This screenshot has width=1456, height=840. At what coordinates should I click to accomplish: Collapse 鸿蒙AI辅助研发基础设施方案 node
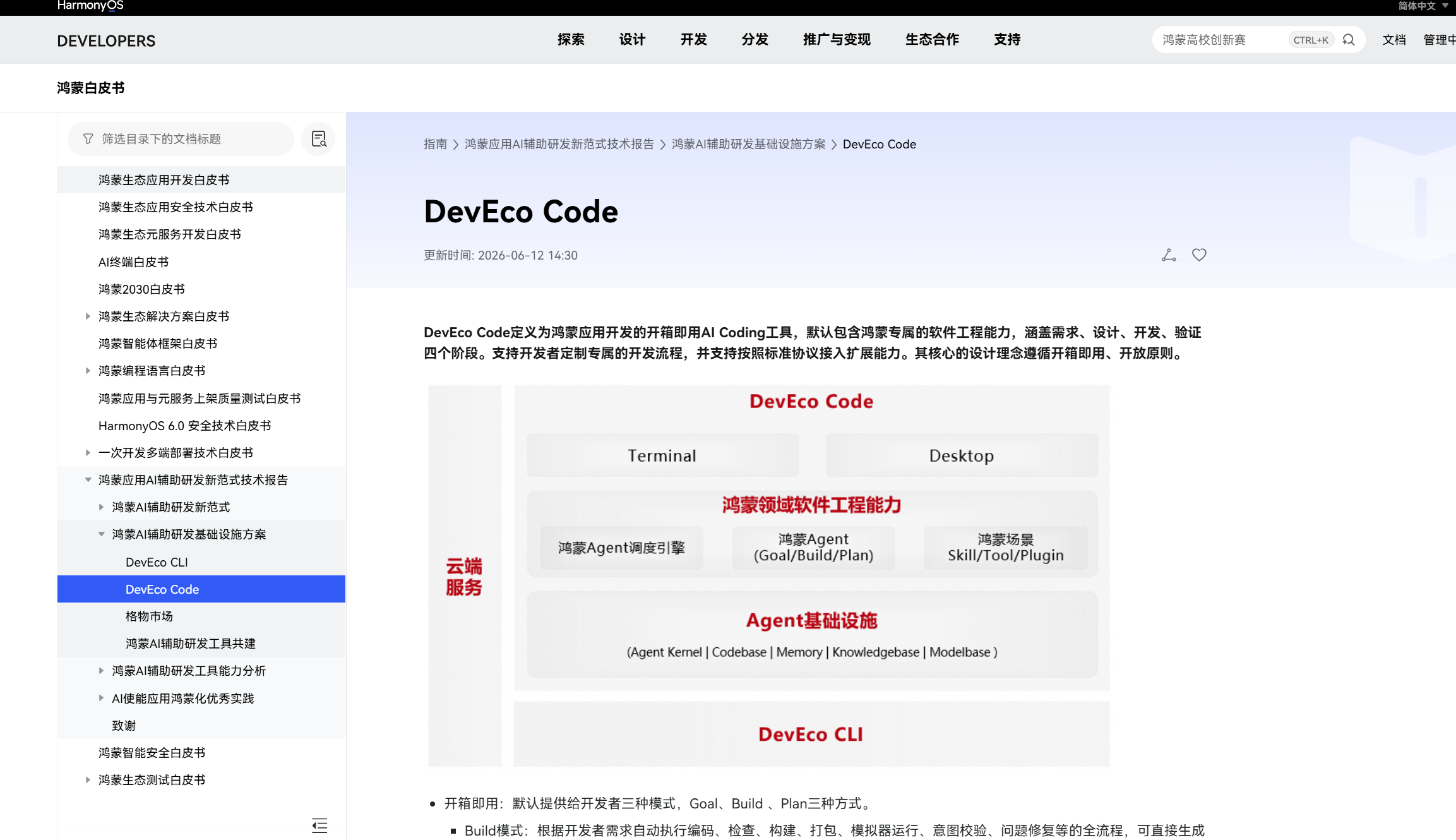(101, 534)
